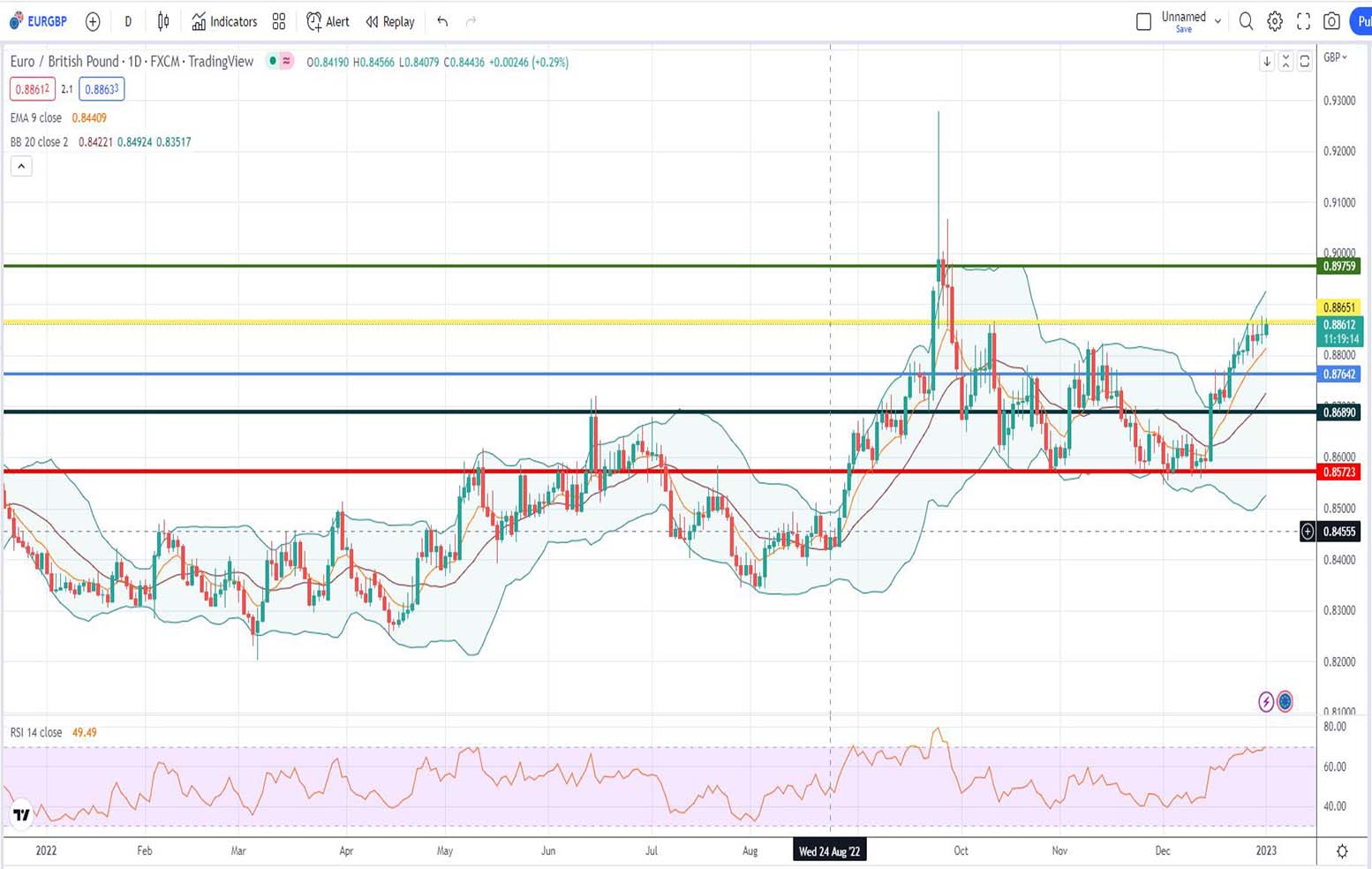1372x869 pixels.
Task: Toggle the green market status dot indicator
Action: (x=273, y=61)
